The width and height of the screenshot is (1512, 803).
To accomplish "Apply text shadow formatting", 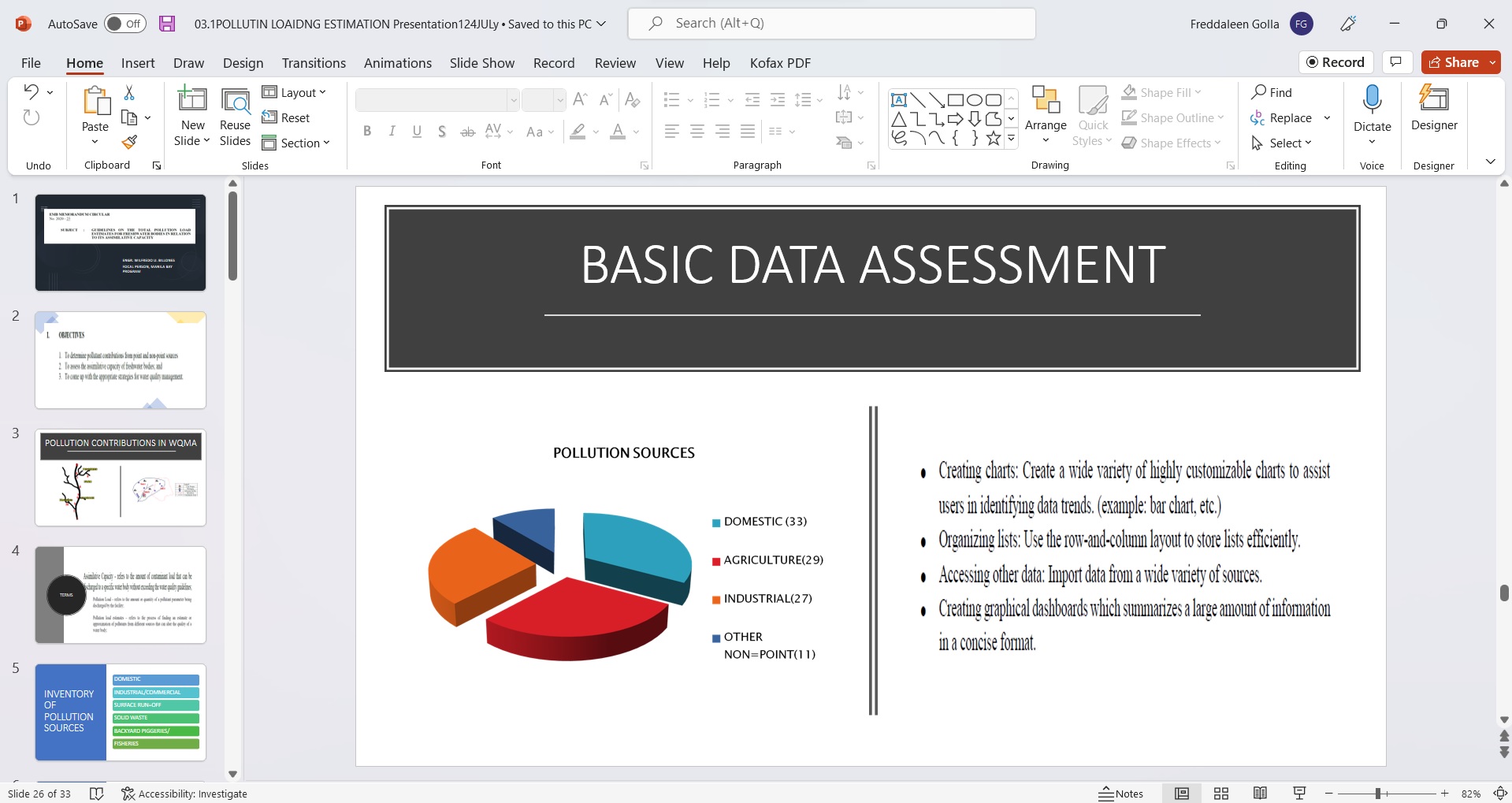I will 442,132.
